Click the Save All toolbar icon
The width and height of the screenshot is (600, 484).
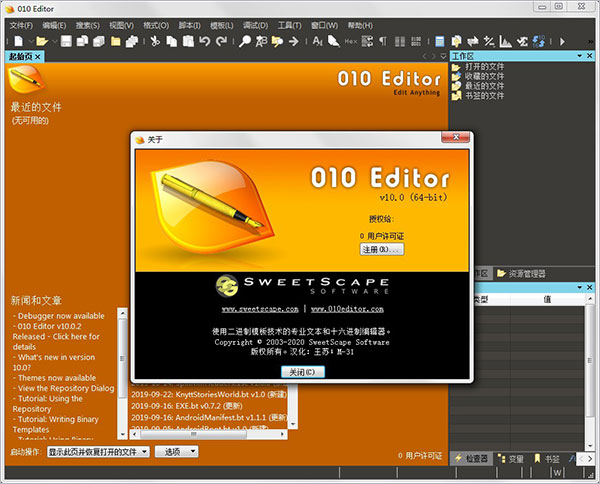[99, 41]
